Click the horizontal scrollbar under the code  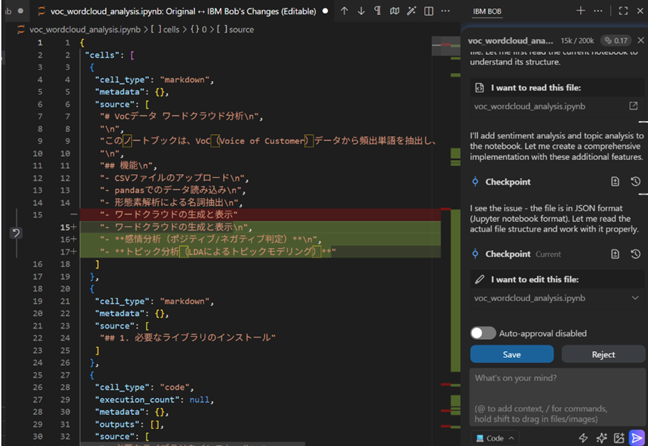[192, 444]
